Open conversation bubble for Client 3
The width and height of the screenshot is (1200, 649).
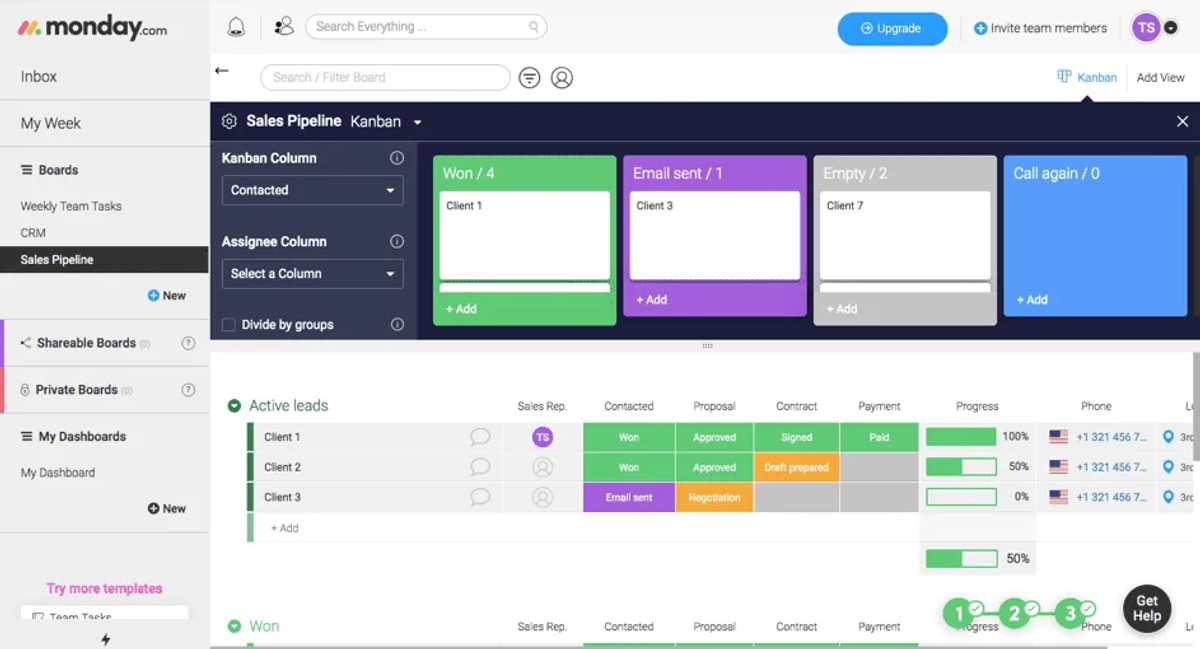480,497
